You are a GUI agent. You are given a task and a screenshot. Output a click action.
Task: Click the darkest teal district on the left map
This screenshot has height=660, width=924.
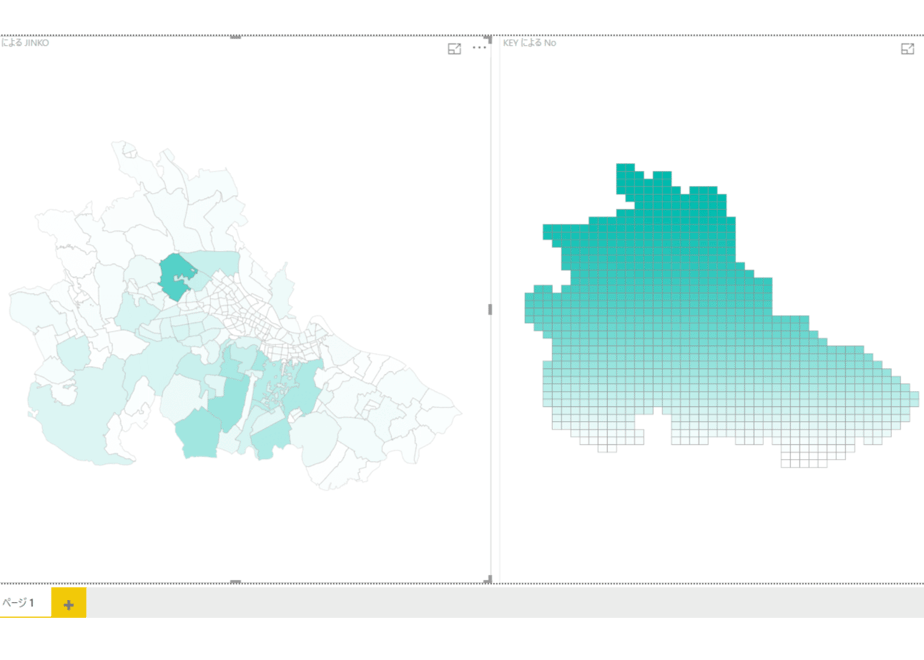pyautogui.click(x=177, y=277)
